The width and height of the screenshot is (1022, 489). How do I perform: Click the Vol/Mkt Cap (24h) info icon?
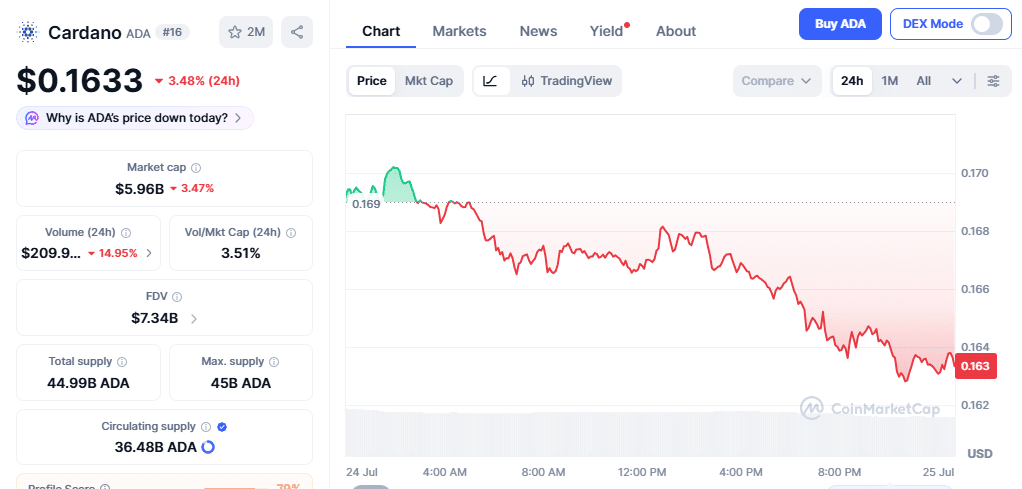[291, 232]
